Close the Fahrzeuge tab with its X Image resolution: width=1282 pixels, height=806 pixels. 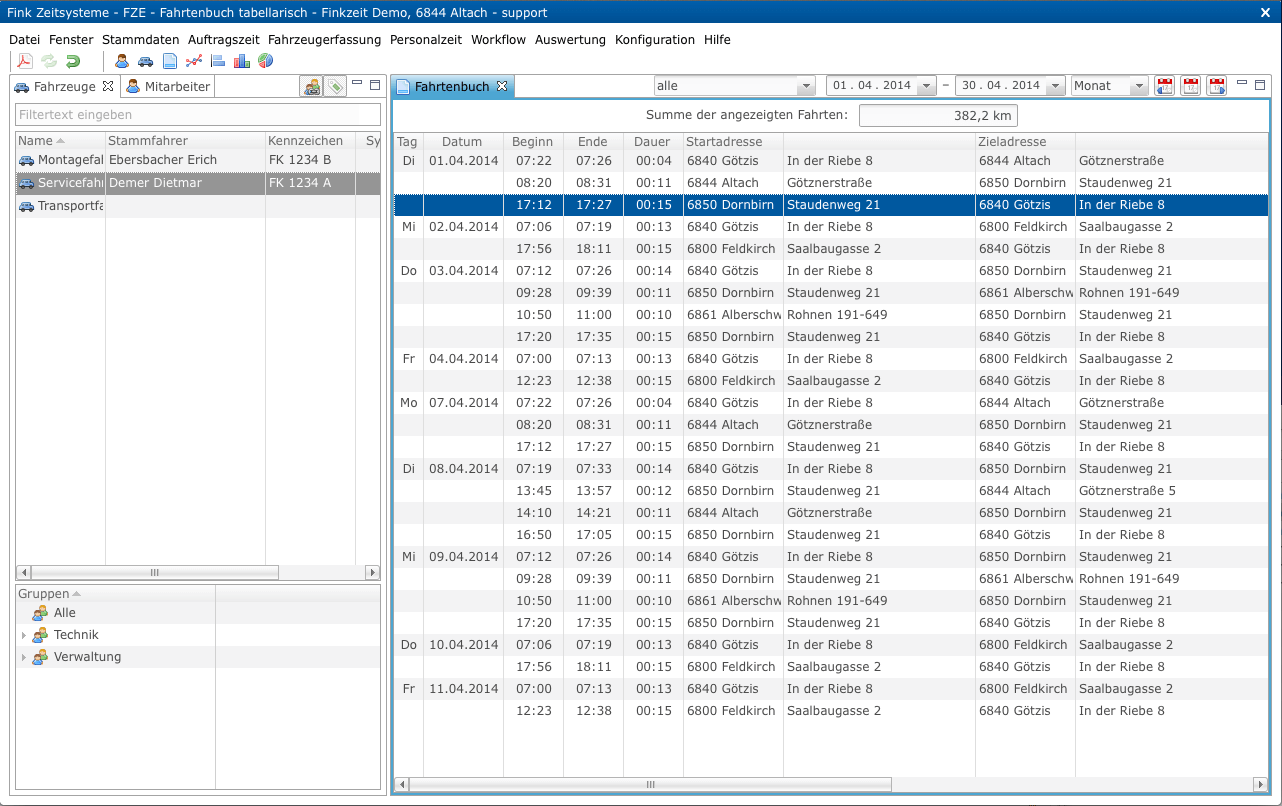point(108,86)
